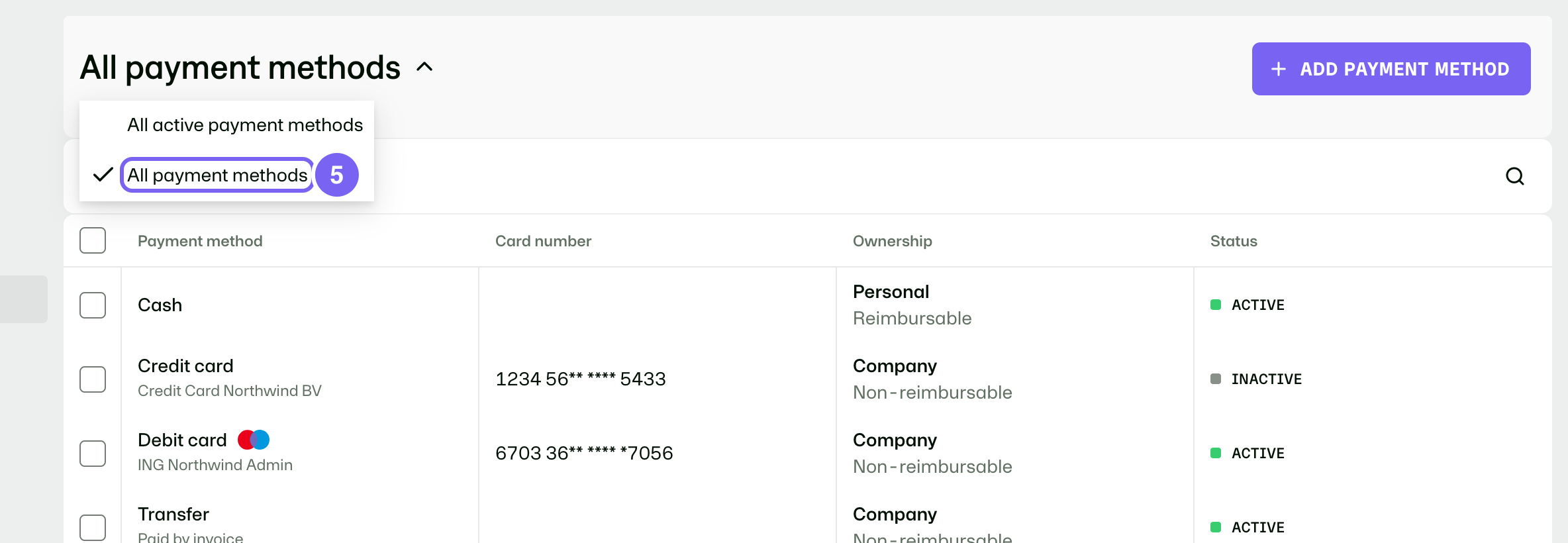Image resolution: width=1568 pixels, height=543 pixels.
Task: Select the checked All payment methods option
Action: click(x=217, y=175)
